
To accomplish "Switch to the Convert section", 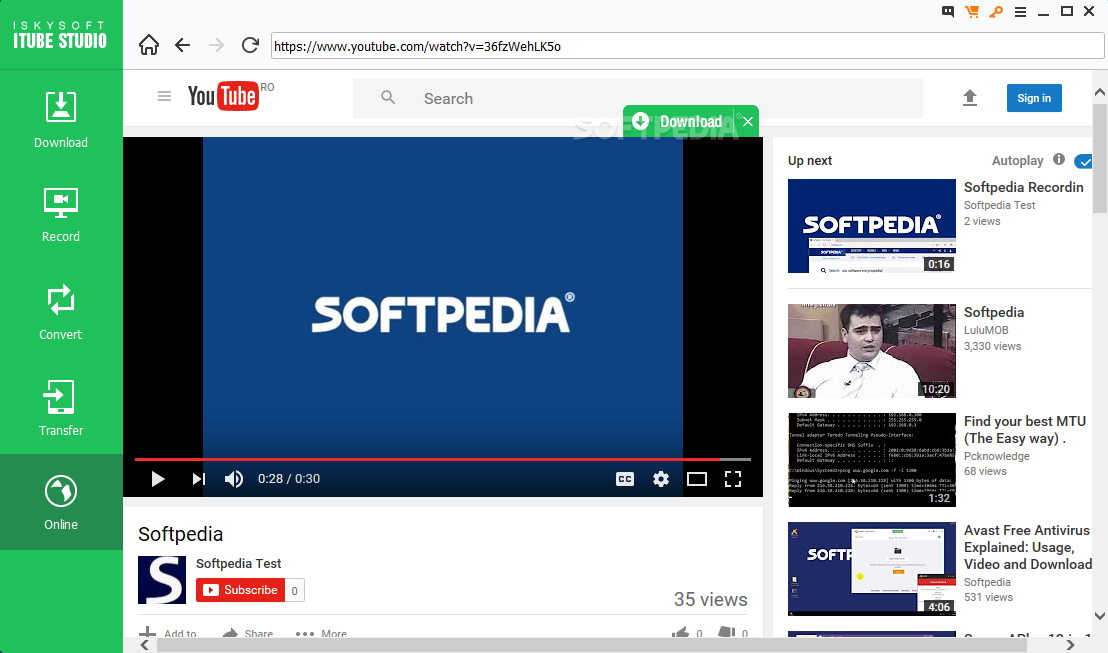I will point(61,312).
